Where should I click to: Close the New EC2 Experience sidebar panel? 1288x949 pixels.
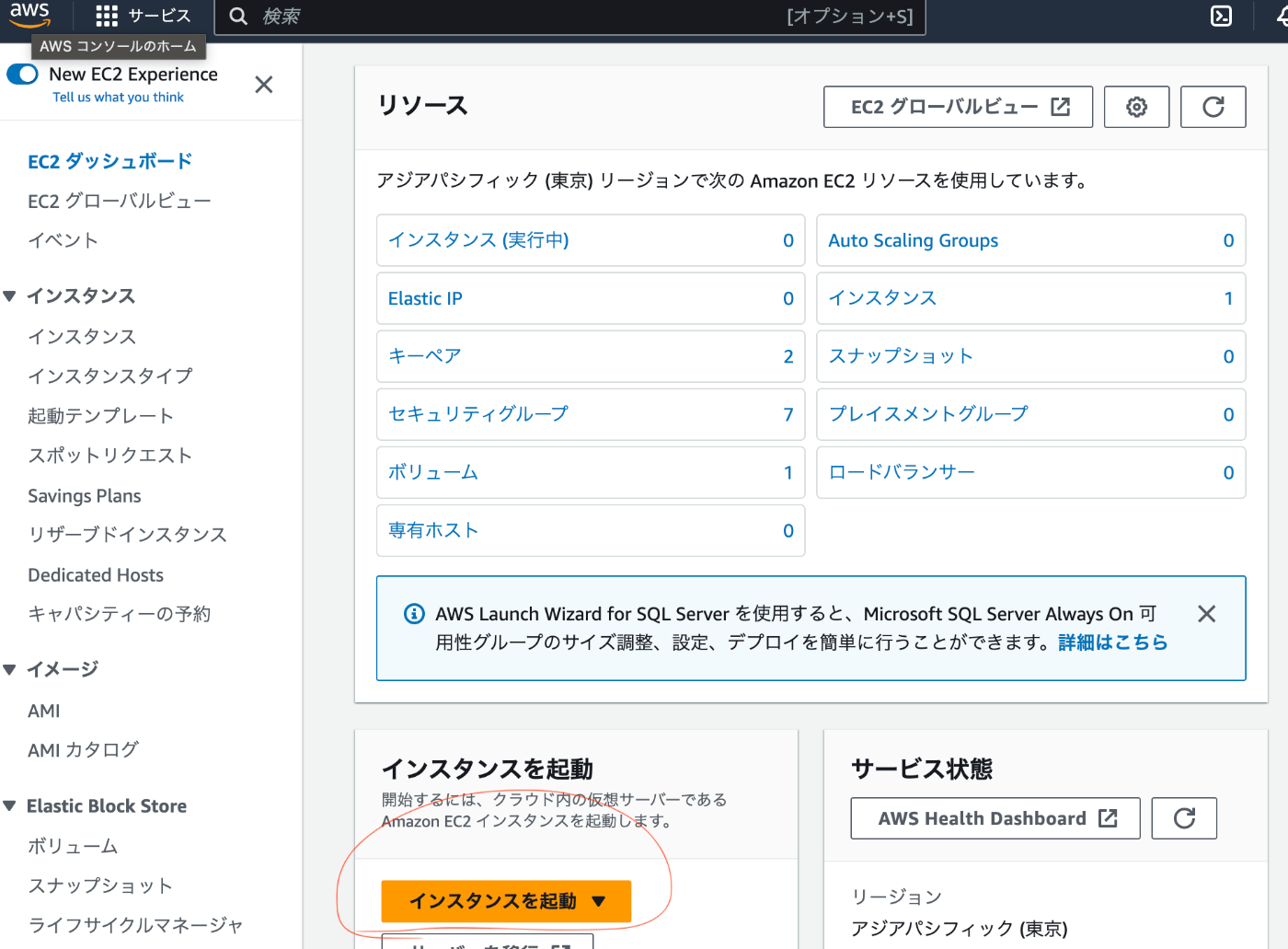pyautogui.click(x=264, y=85)
